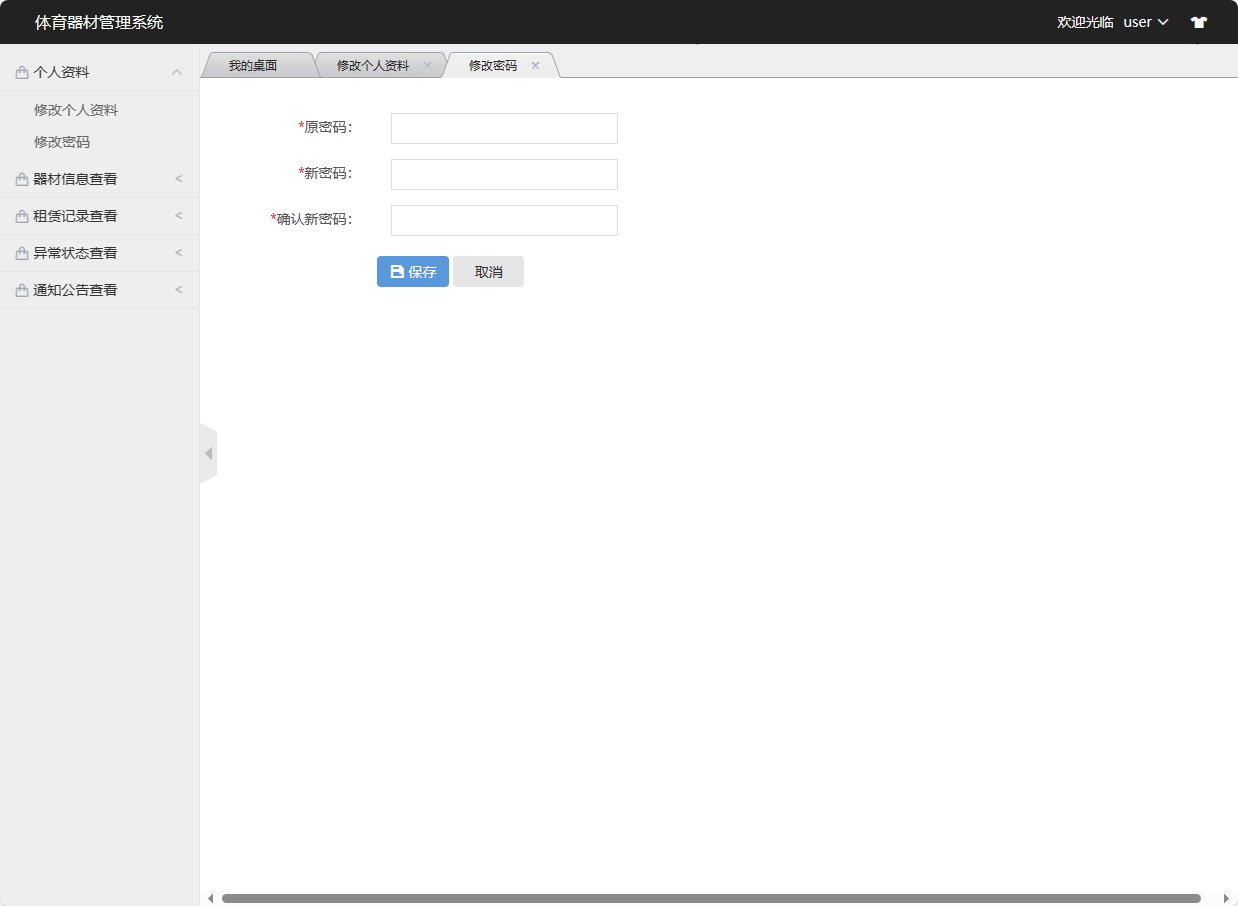Click the t-shirt theme icon in top bar
This screenshot has height=906, width=1238.
pos(1198,21)
